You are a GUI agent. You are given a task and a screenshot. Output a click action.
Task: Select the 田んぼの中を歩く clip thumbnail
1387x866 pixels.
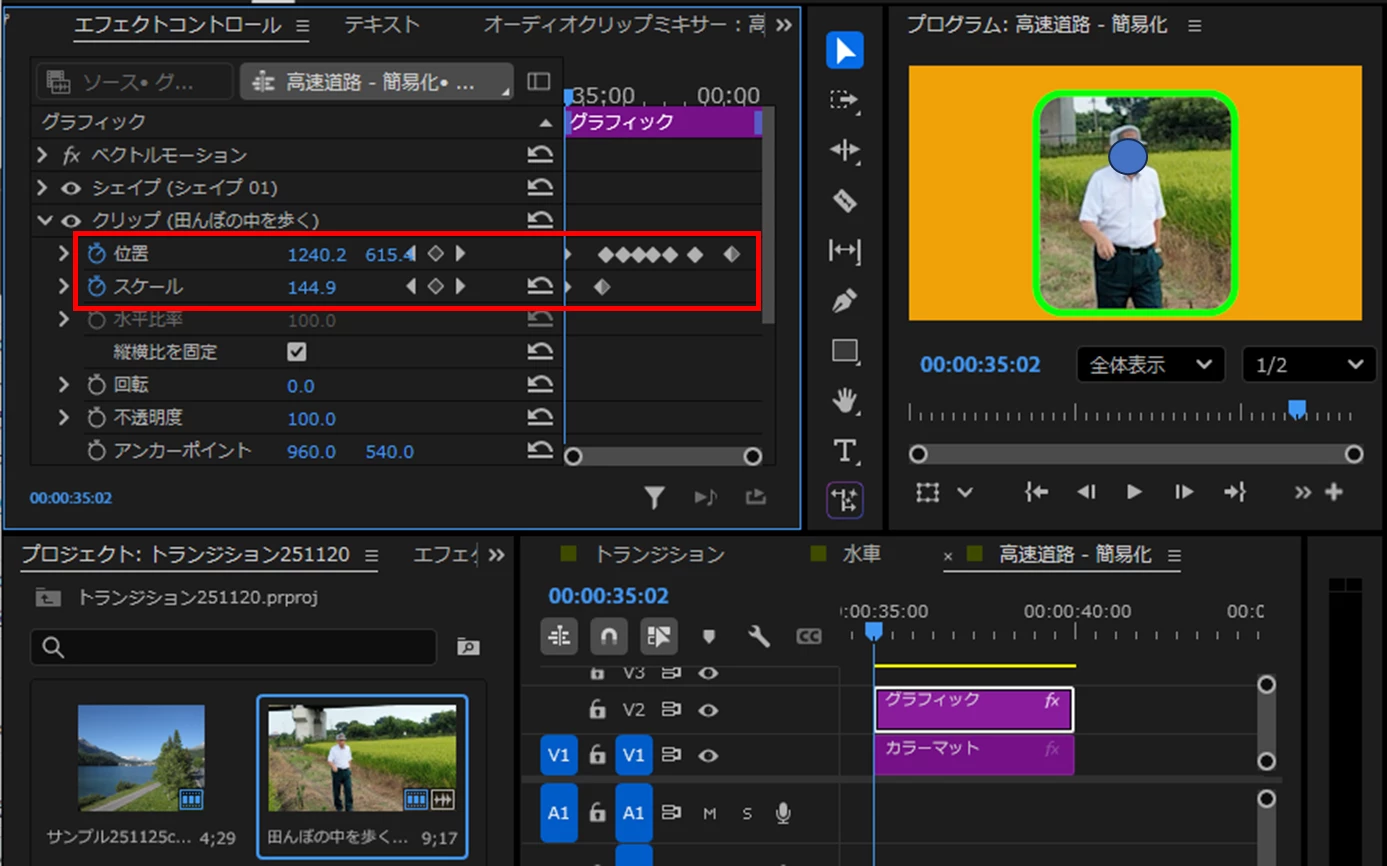click(x=362, y=758)
